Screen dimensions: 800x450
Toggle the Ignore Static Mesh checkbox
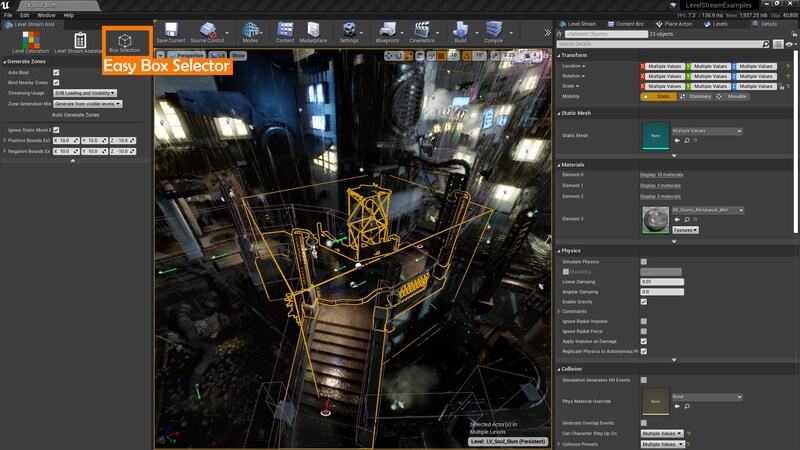pos(56,130)
